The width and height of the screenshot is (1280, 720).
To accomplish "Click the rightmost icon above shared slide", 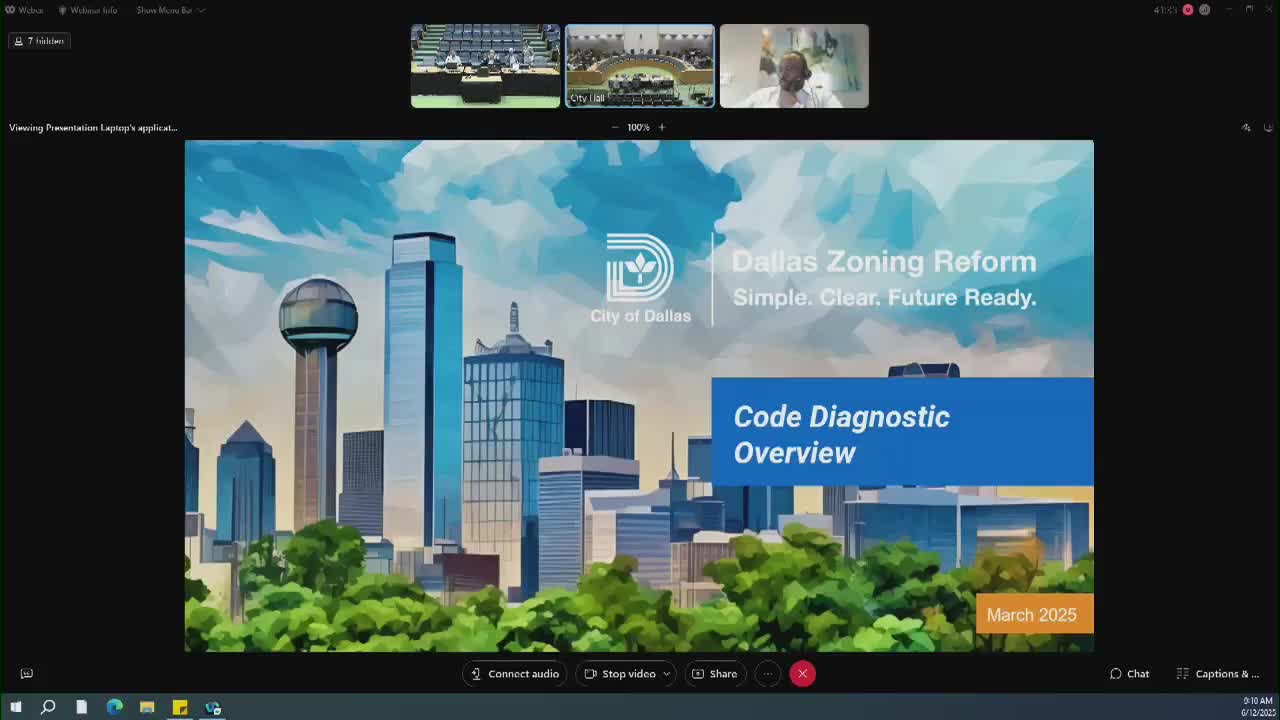I will click(1268, 128).
